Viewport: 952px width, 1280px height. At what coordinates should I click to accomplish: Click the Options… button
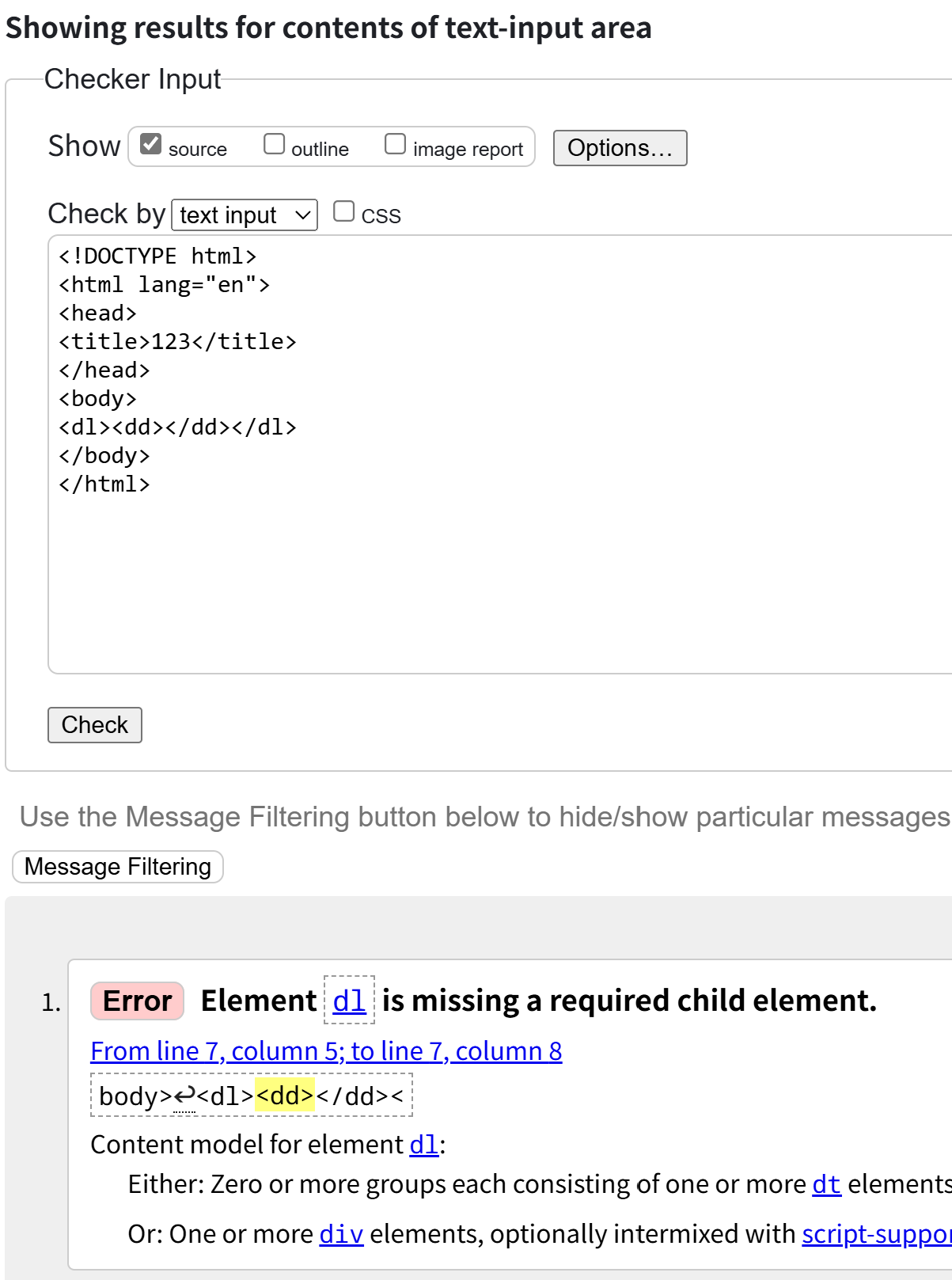620,148
